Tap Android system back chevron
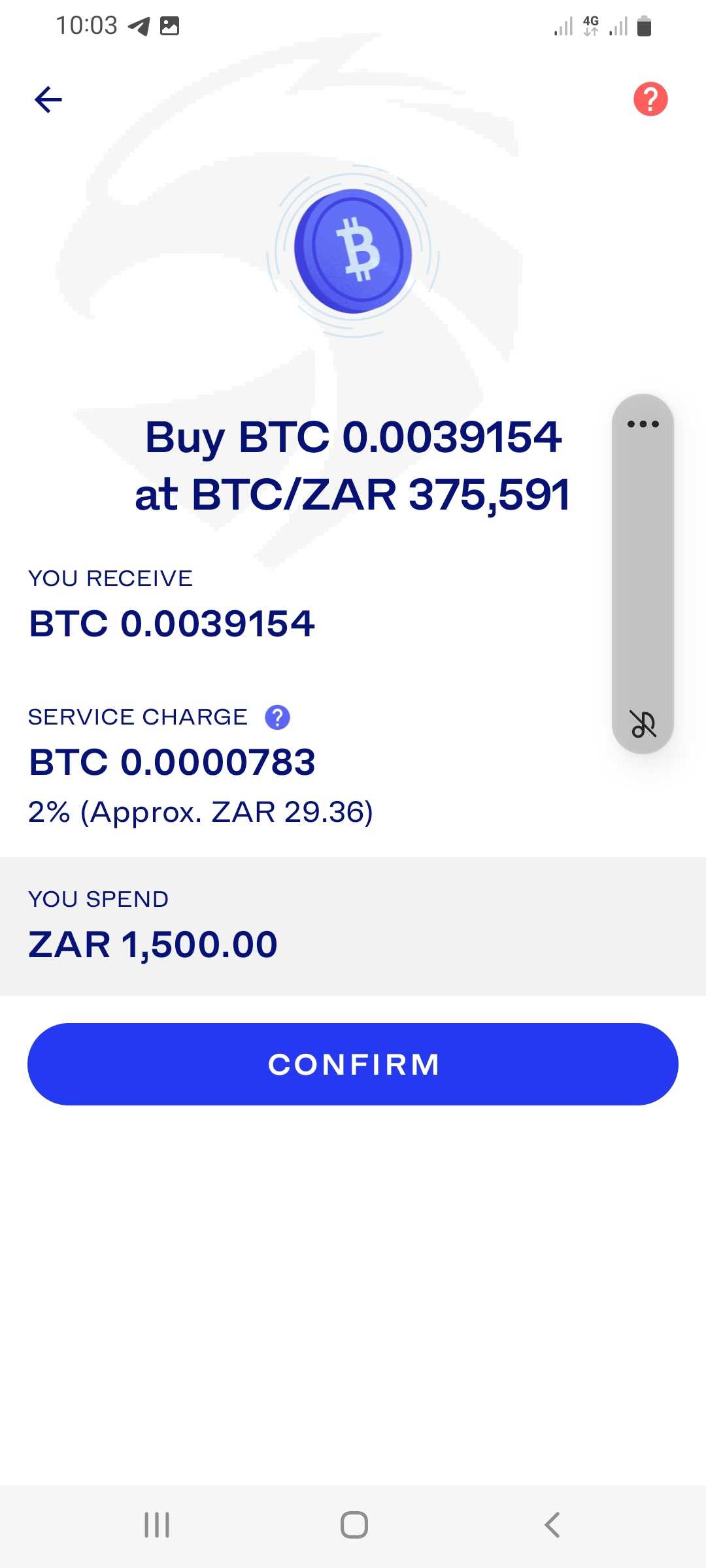The width and height of the screenshot is (706, 1568). coord(552,1525)
